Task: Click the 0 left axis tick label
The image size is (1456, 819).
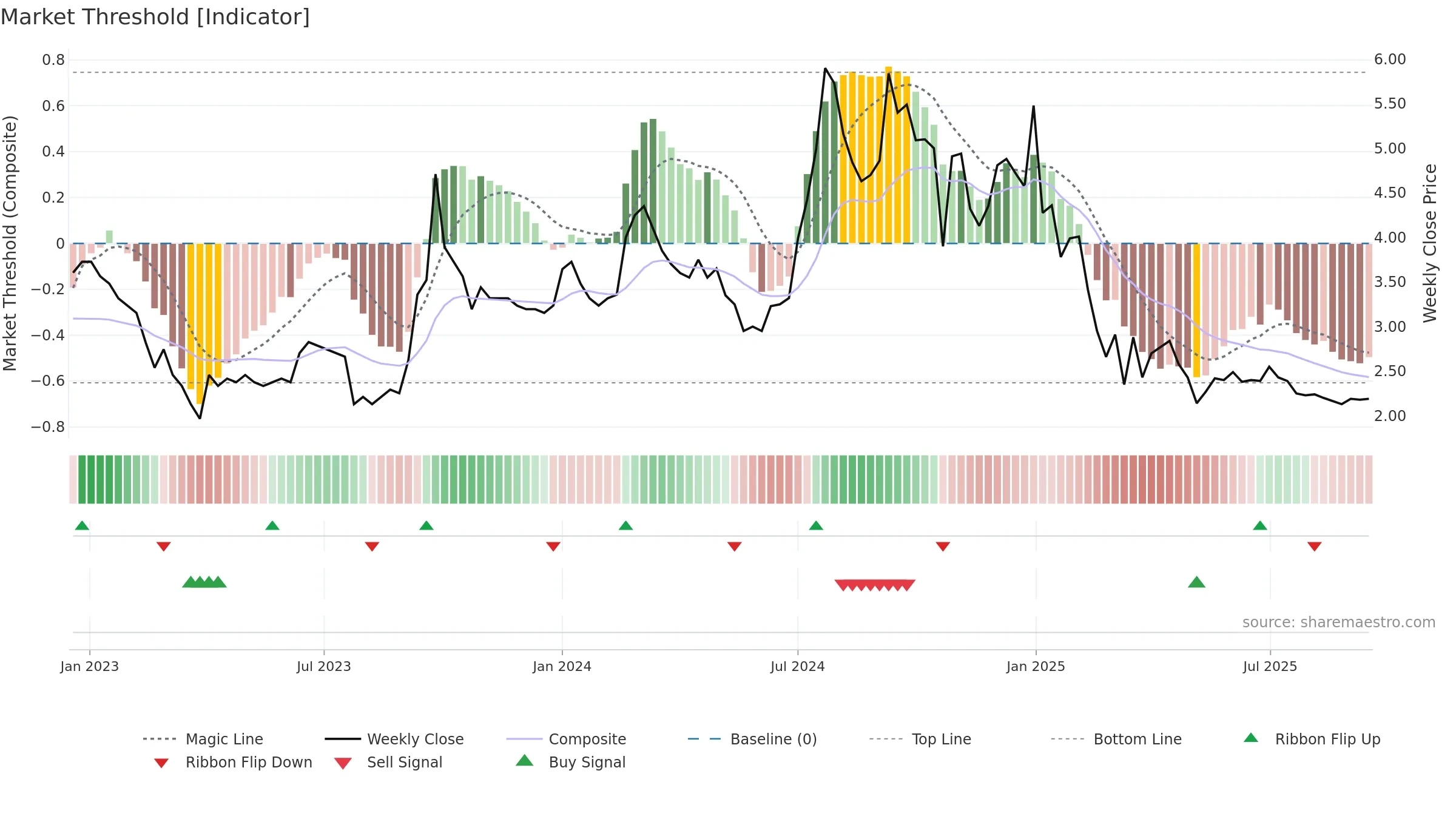Action: tap(60, 244)
